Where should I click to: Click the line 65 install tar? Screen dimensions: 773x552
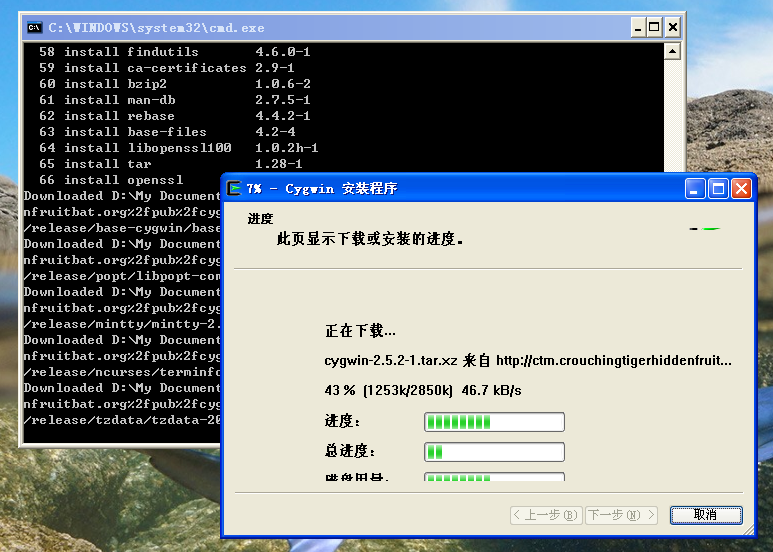tap(171, 164)
